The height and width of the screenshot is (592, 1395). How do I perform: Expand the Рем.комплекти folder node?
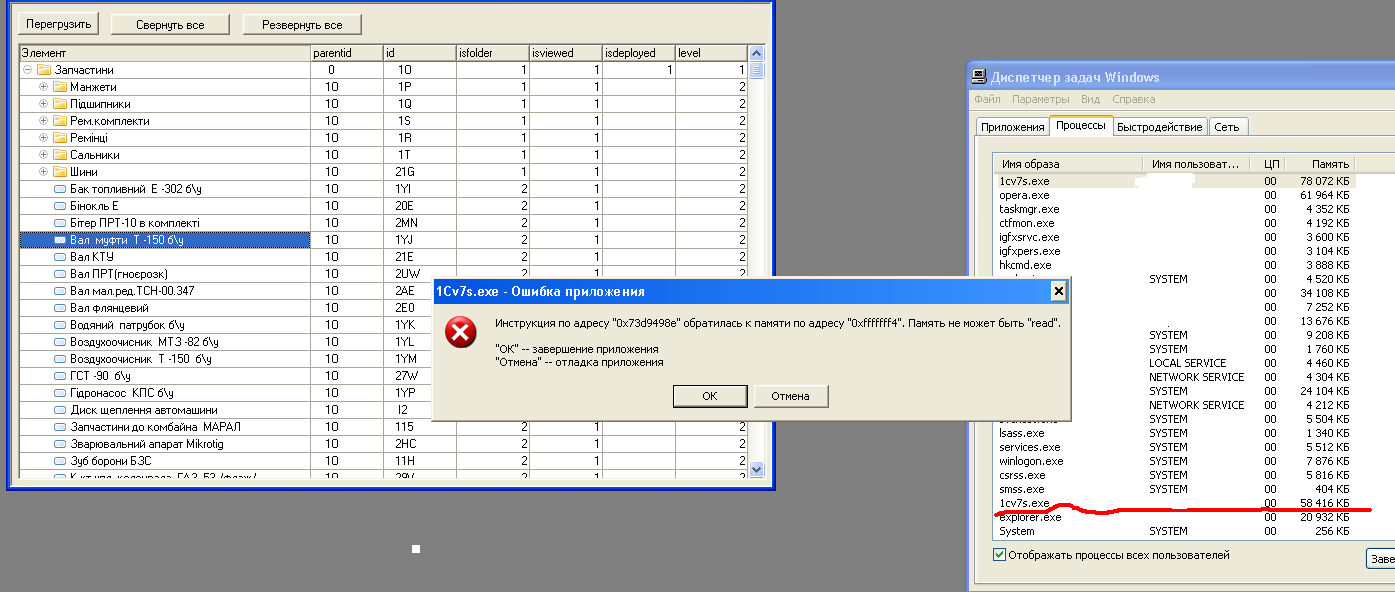43,121
